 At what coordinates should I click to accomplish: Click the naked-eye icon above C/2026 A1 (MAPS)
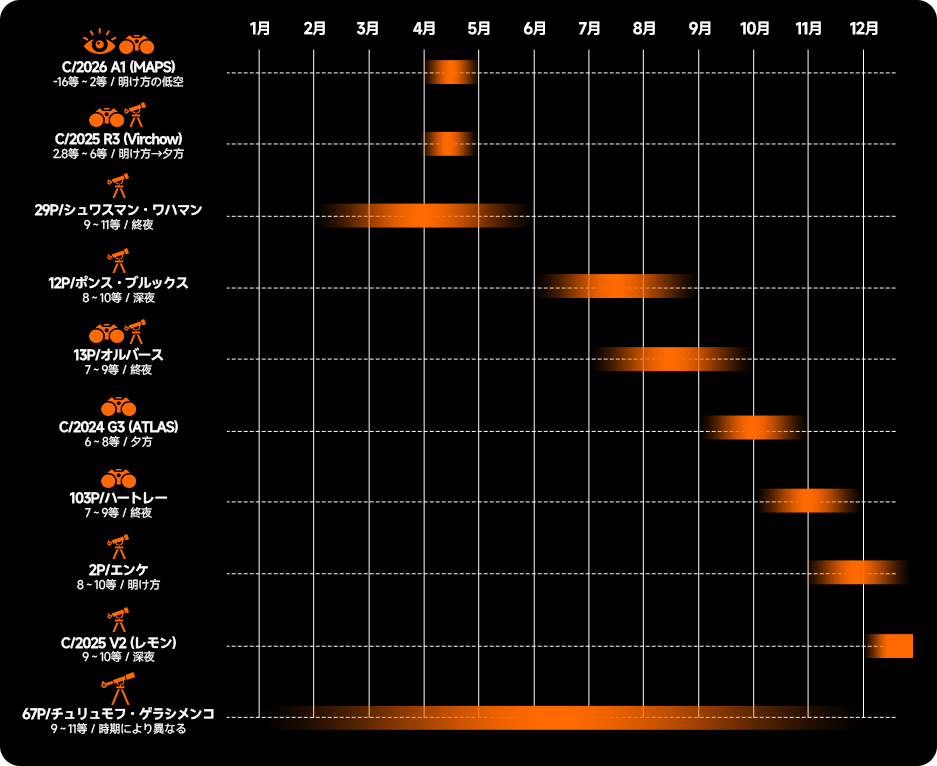click(x=99, y=43)
